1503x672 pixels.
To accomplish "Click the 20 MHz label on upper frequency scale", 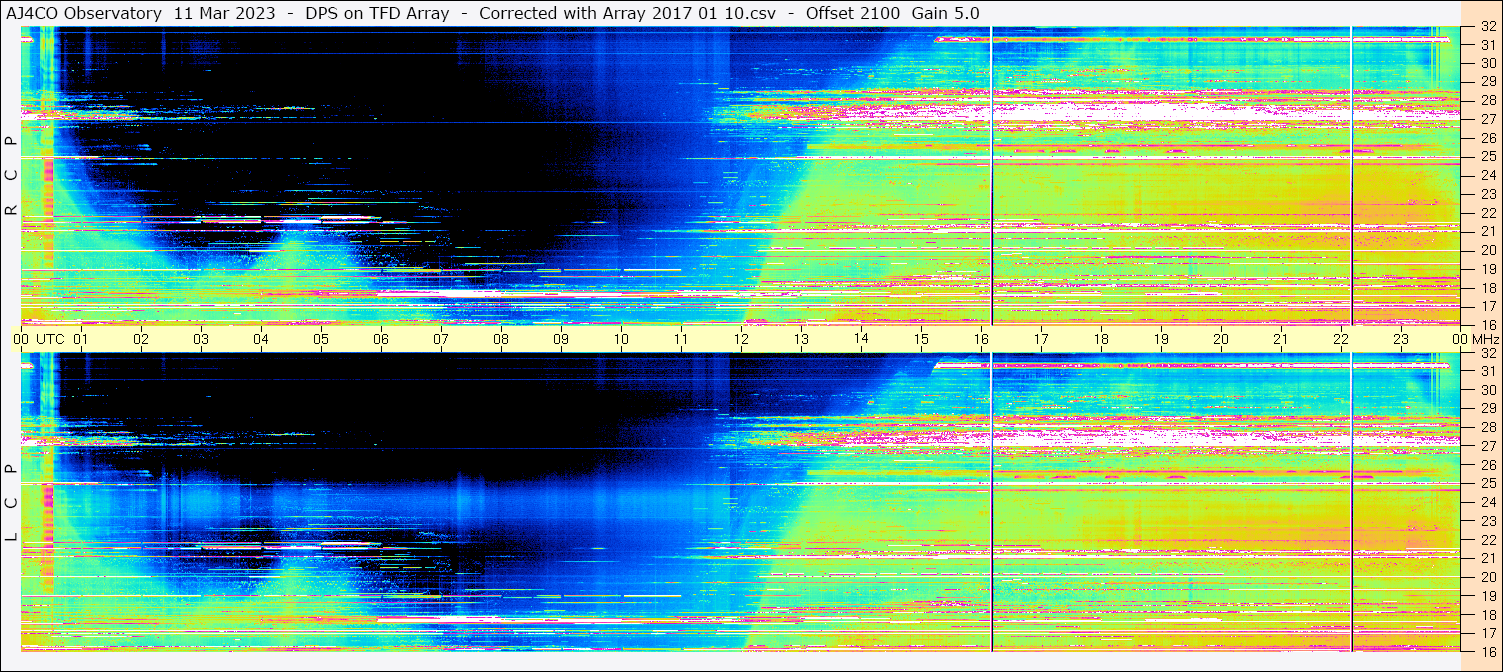I will pyautogui.click(x=1487, y=250).
